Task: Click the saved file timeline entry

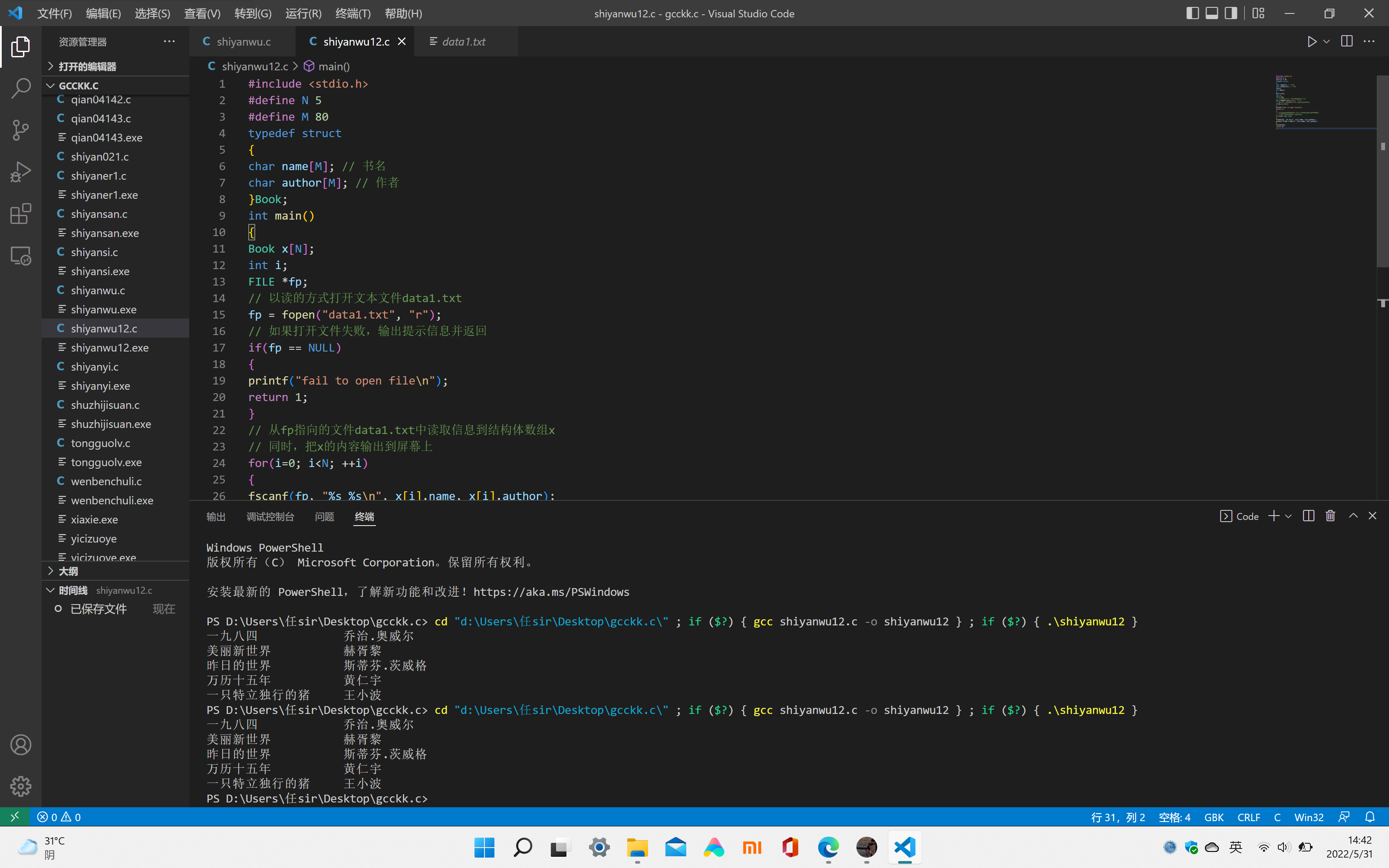Action: [115, 608]
